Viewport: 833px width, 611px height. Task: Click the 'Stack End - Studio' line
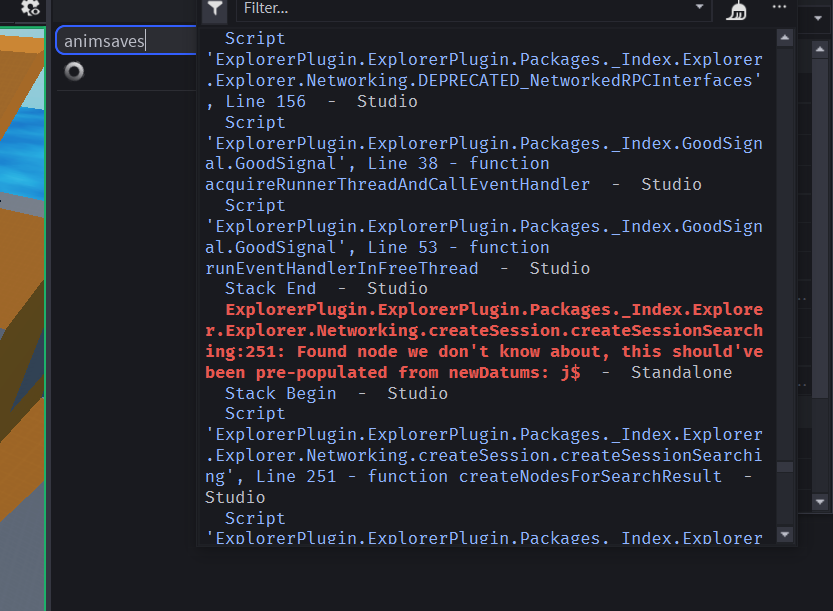tap(326, 288)
